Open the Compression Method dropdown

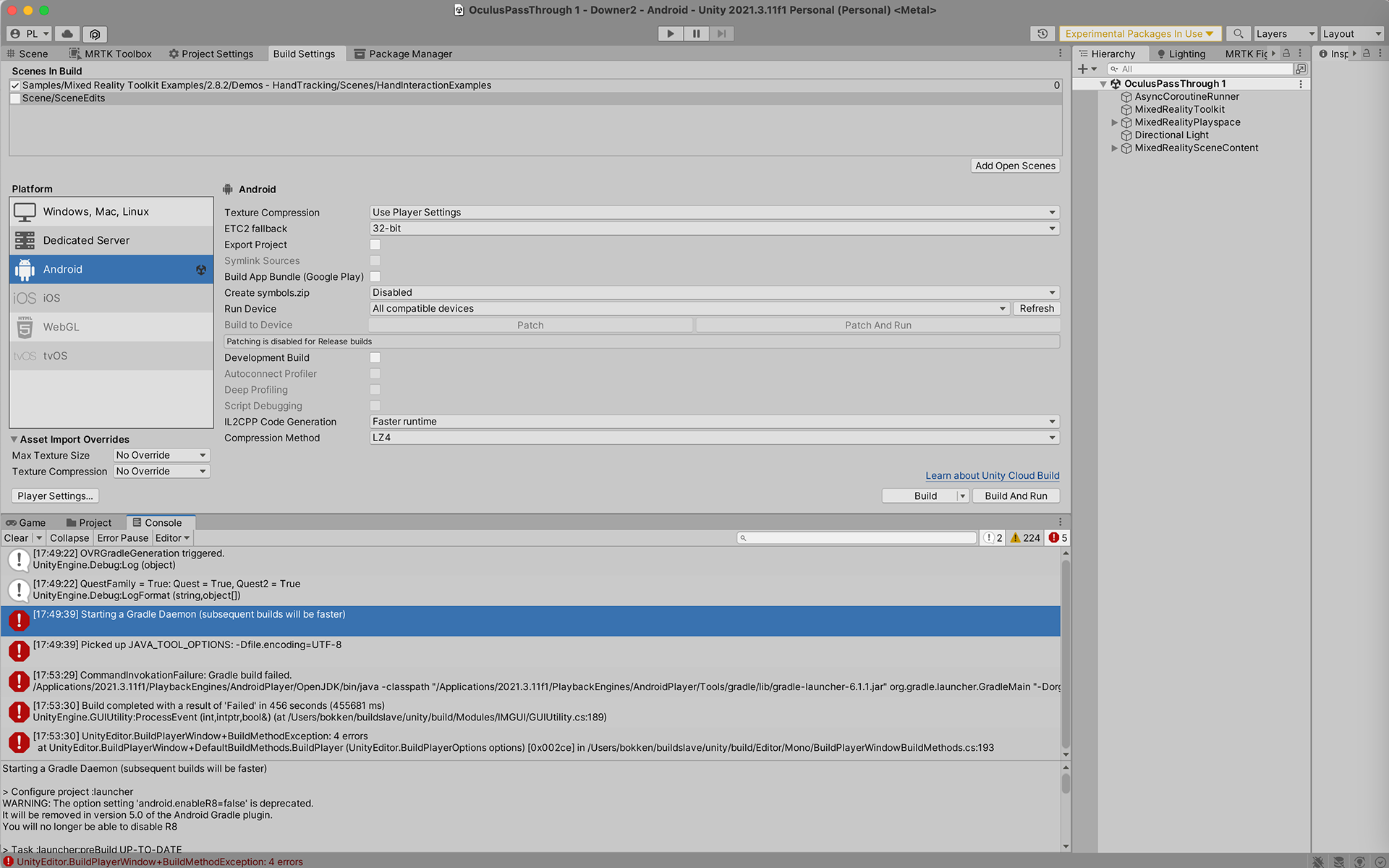[714, 438]
